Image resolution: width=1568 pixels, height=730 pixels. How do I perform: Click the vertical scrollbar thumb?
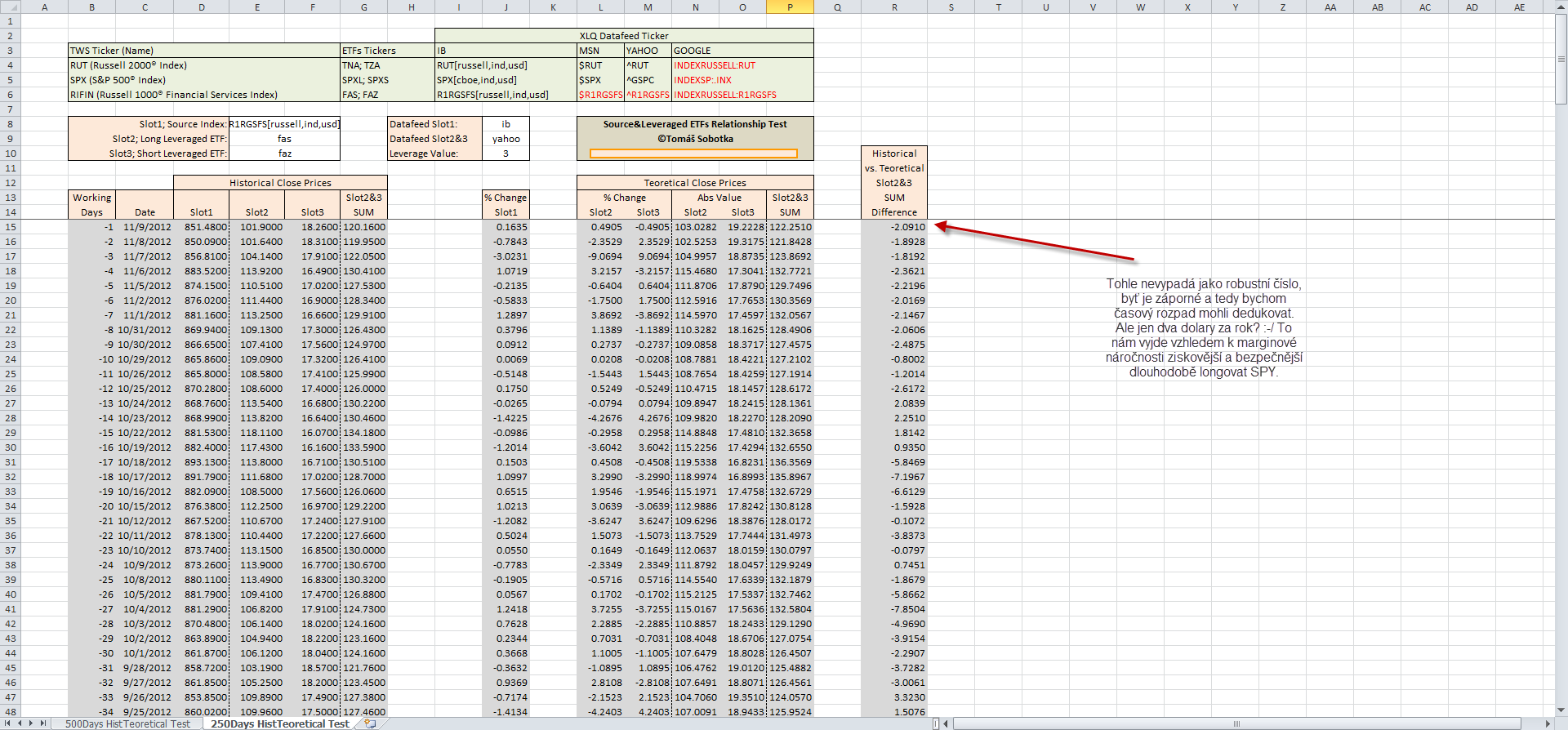point(1561,59)
